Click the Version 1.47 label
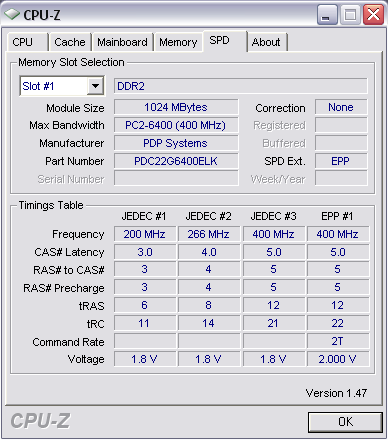This screenshot has height=440, width=388. click(336, 393)
